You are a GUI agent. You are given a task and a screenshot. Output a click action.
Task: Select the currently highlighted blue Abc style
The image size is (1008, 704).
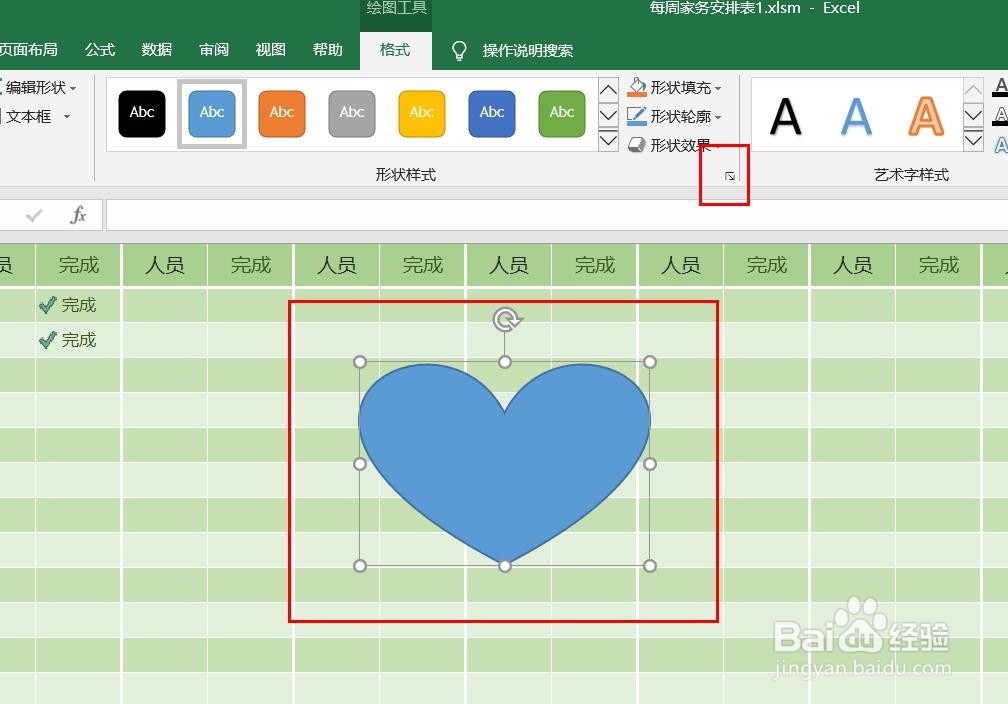[211, 113]
